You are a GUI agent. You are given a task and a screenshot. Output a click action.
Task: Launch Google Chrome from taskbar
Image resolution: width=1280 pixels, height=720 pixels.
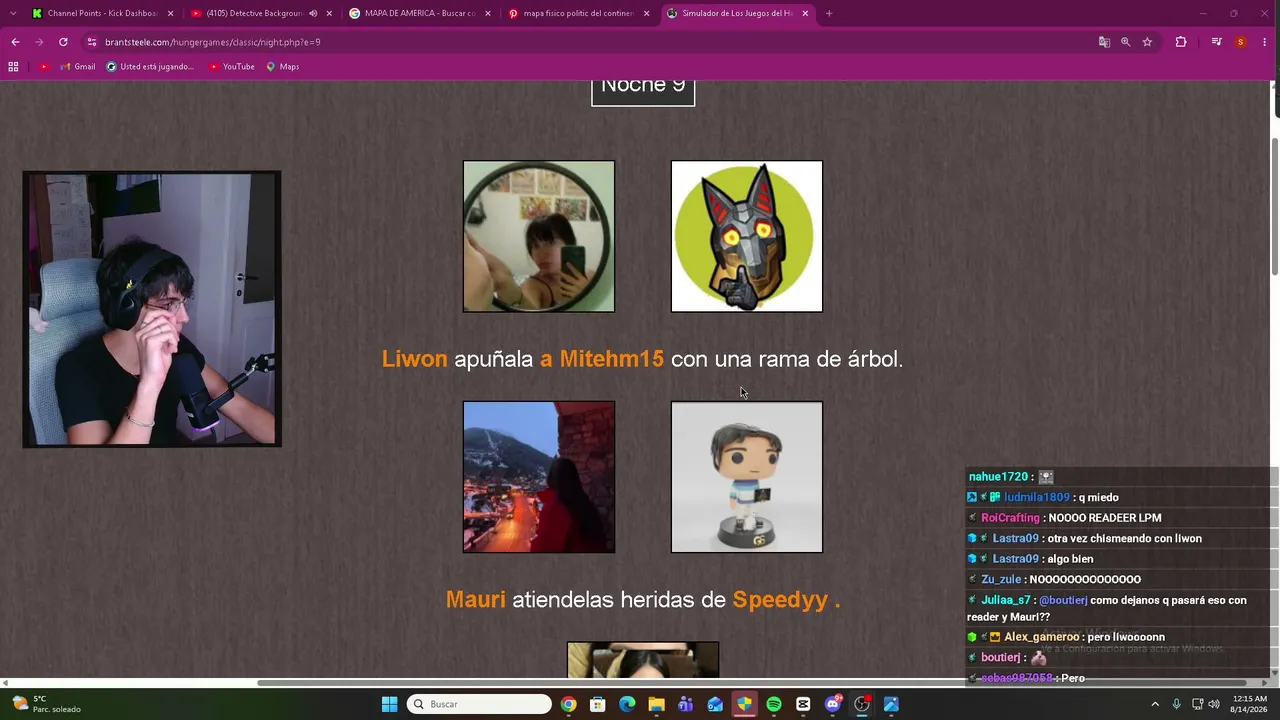tap(568, 704)
